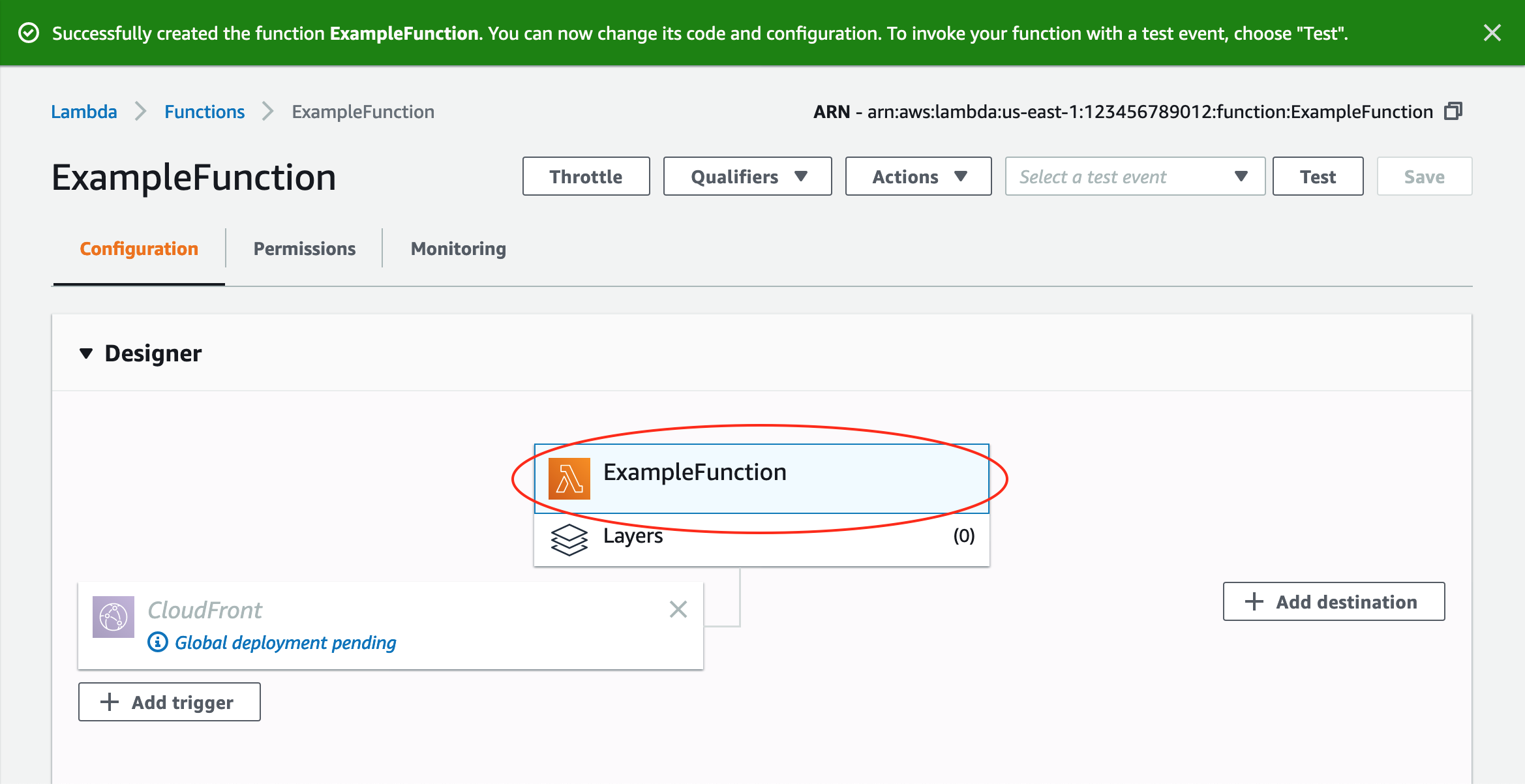The width and height of the screenshot is (1525, 784).
Task: Dismiss the green success banner
Action: (1492, 33)
